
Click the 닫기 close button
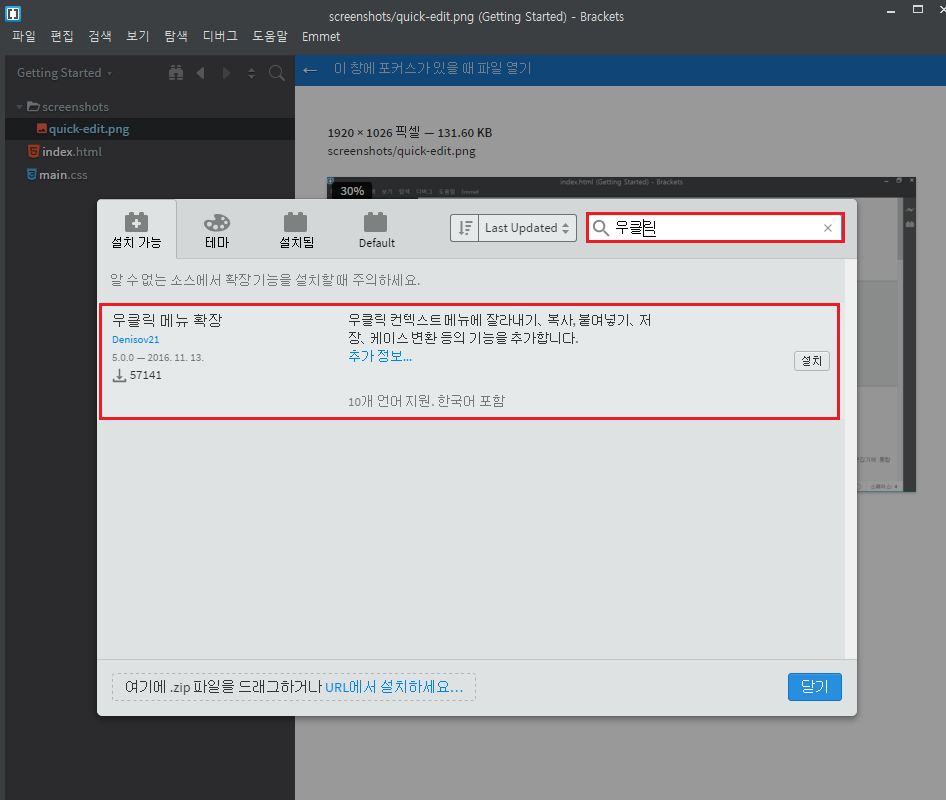click(x=814, y=687)
